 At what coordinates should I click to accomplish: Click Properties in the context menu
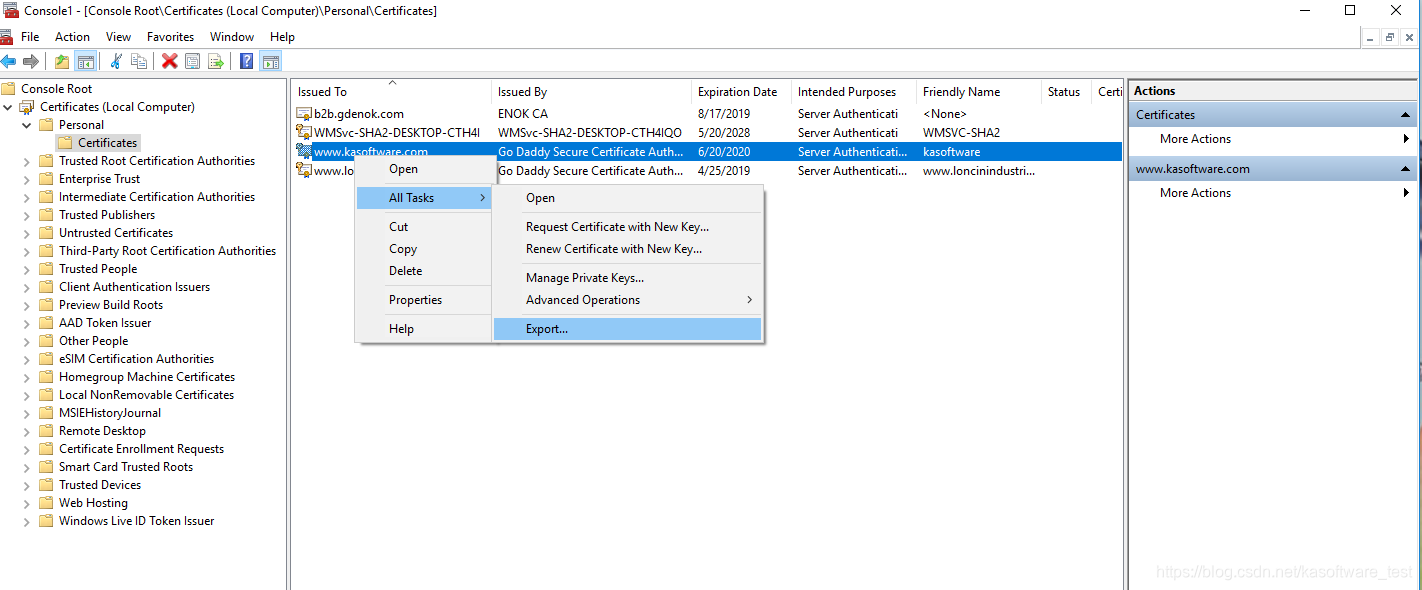tap(425, 300)
